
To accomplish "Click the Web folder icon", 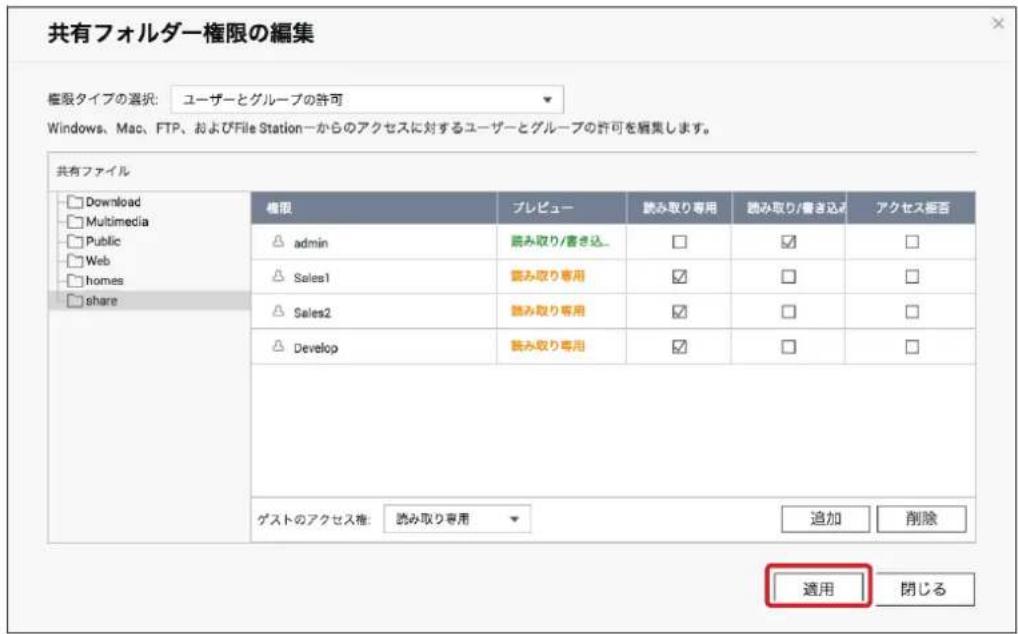I will [x=76, y=261].
